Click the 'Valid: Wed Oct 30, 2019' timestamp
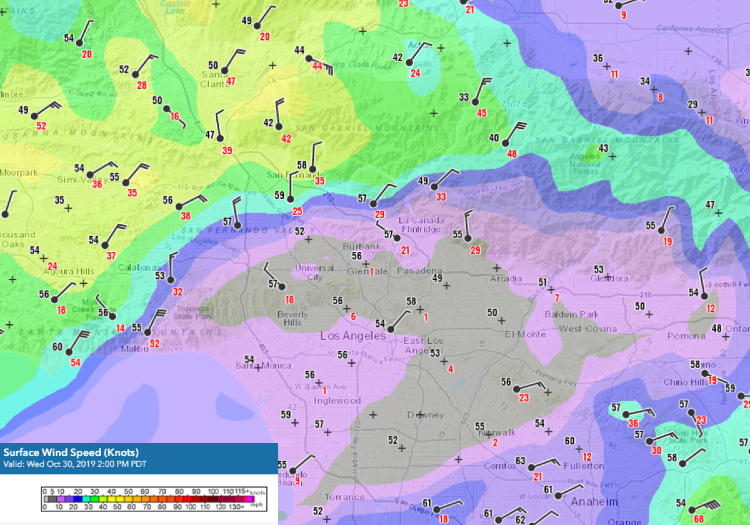 tap(75, 464)
